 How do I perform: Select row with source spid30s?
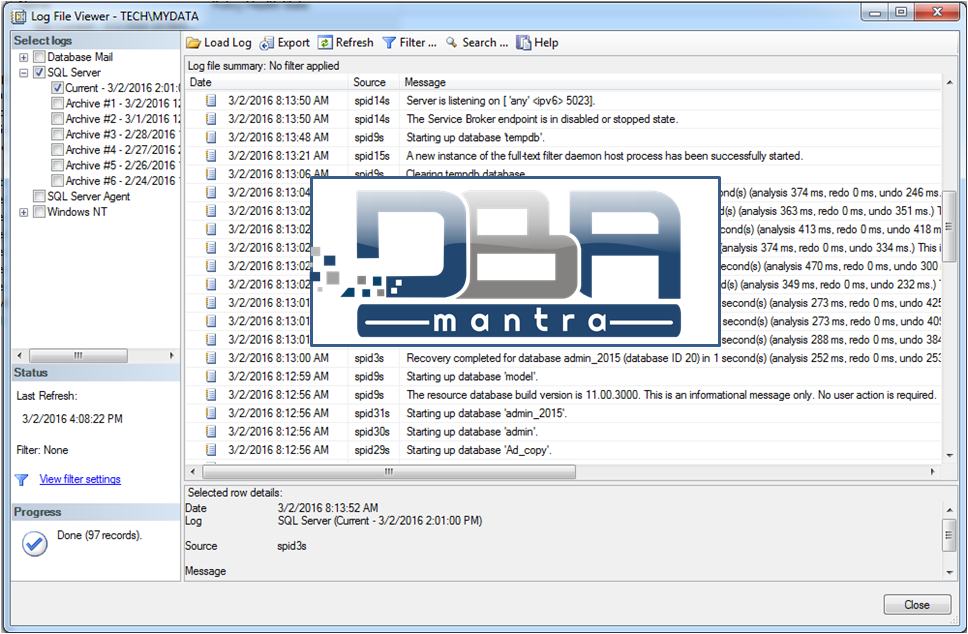coord(564,432)
